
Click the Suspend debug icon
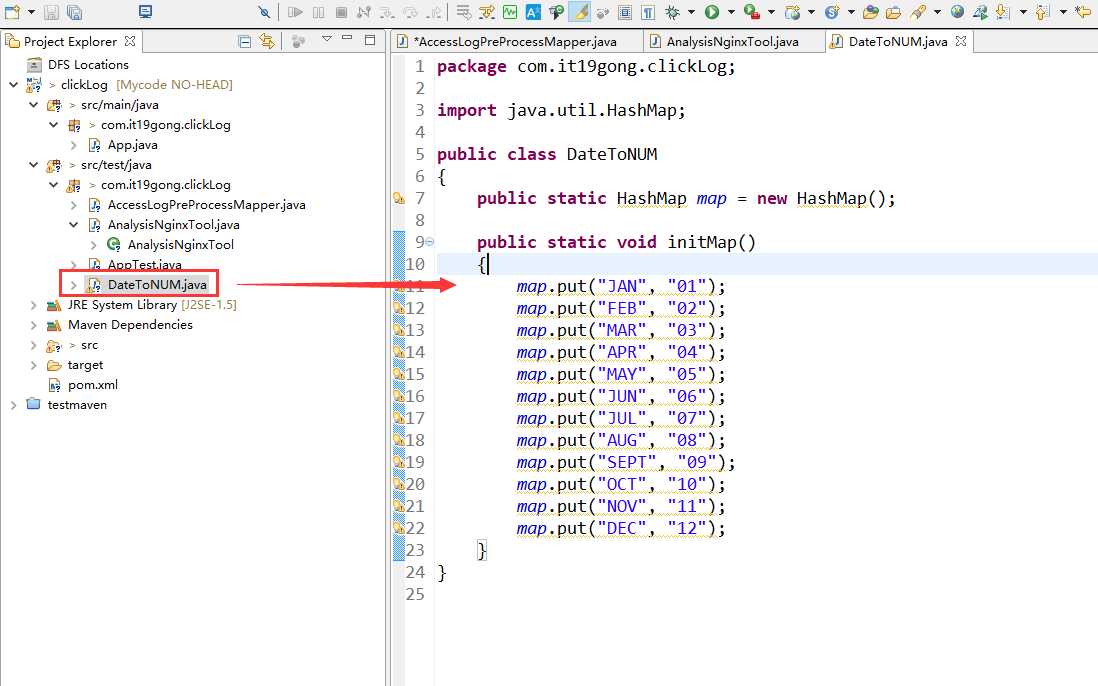pyautogui.click(x=319, y=12)
